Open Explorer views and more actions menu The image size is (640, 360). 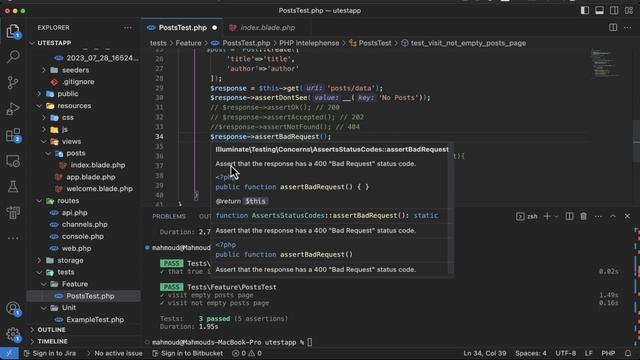tap(128, 28)
